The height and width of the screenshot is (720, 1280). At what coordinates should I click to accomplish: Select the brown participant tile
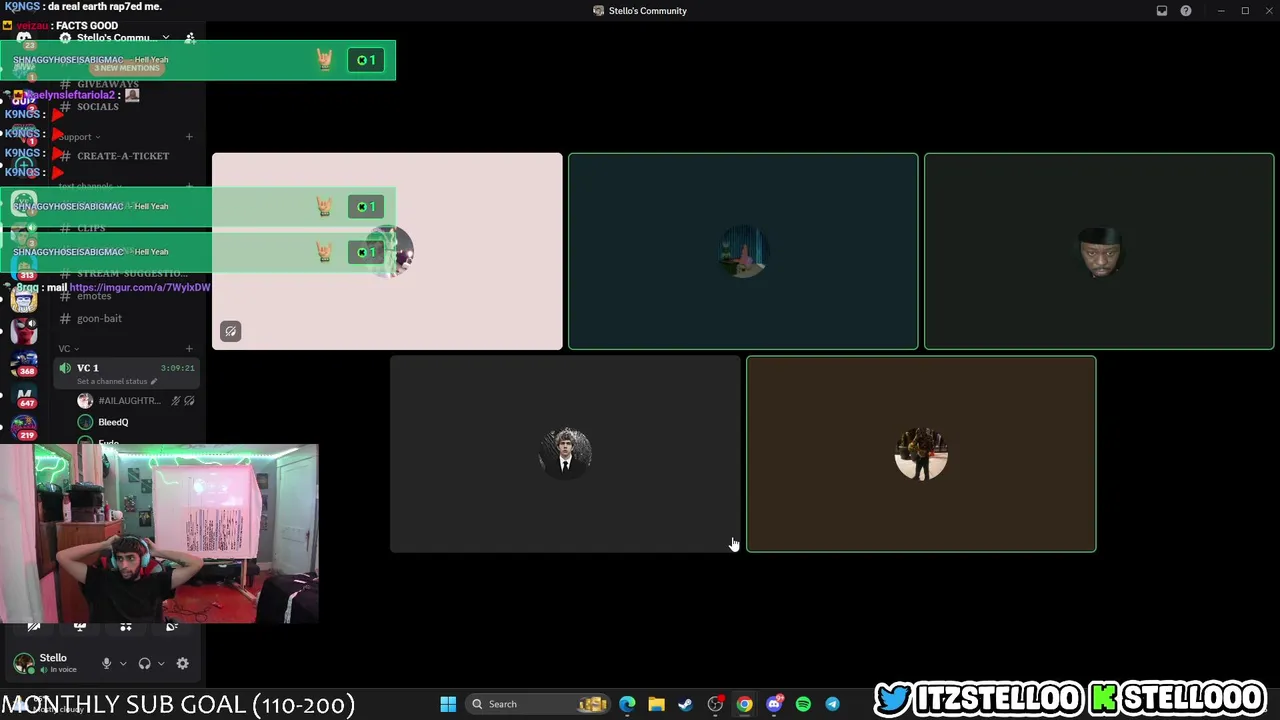921,454
